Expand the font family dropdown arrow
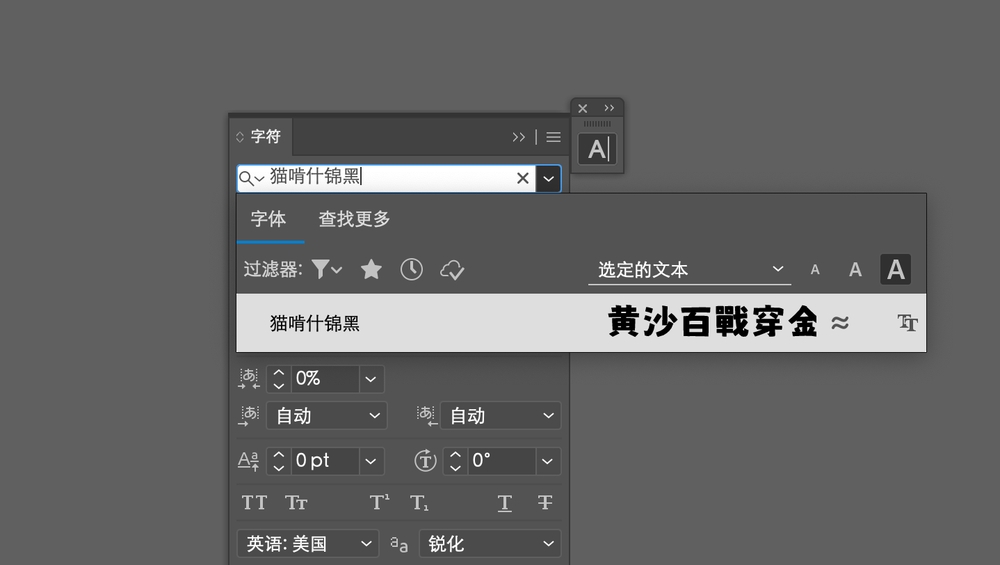The width and height of the screenshot is (1000, 565). pyautogui.click(x=548, y=179)
